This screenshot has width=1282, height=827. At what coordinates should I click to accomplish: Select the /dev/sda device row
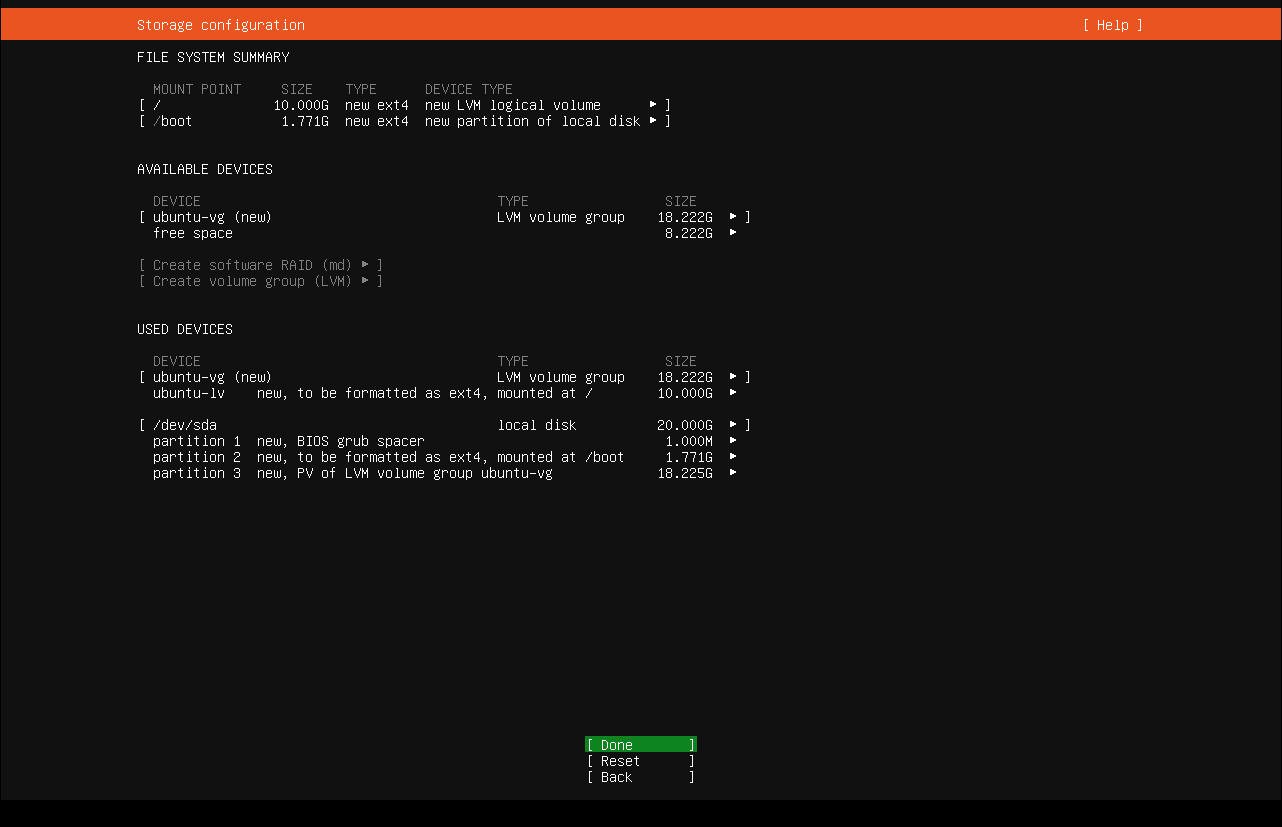click(445, 425)
